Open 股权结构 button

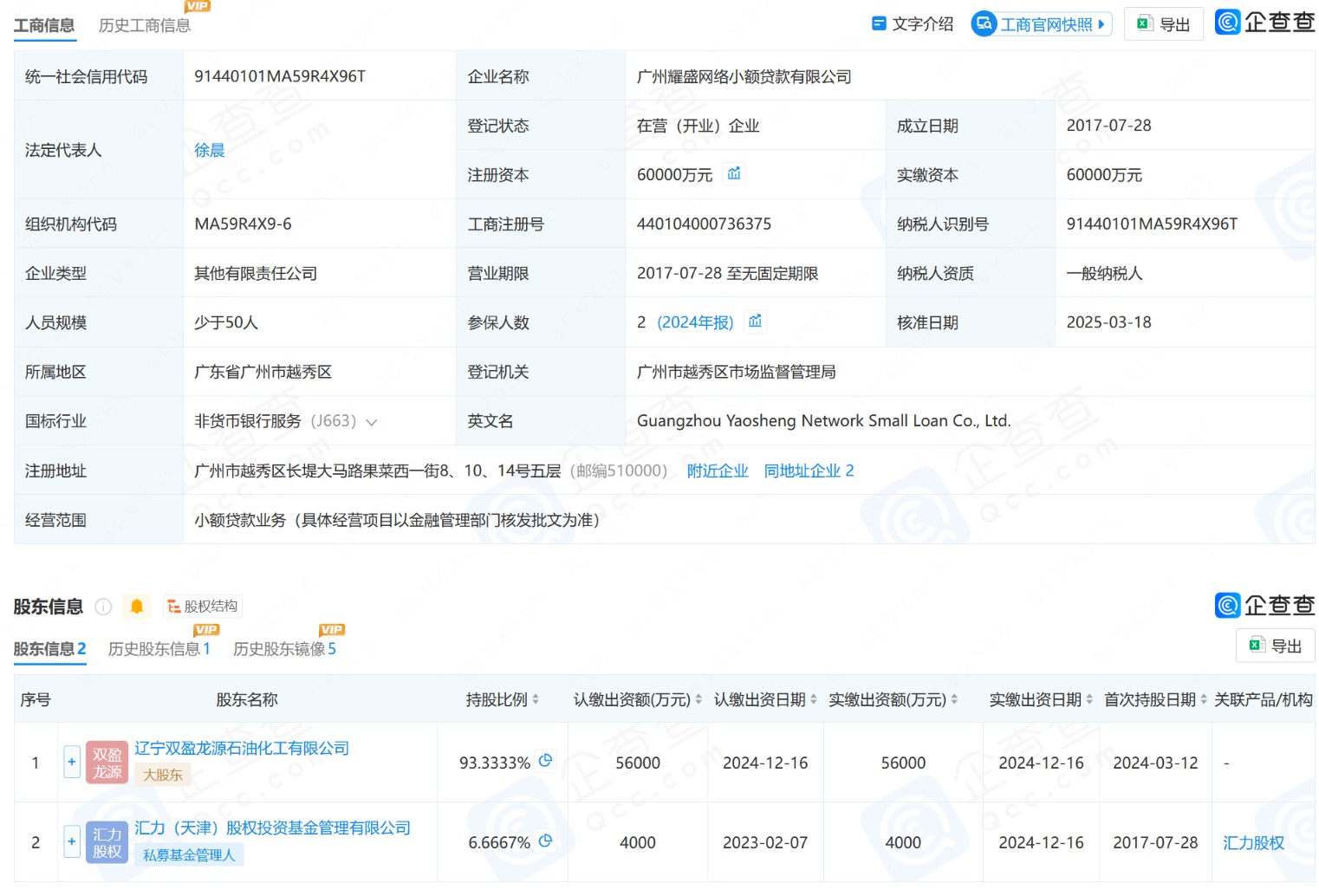click(x=203, y=607)
